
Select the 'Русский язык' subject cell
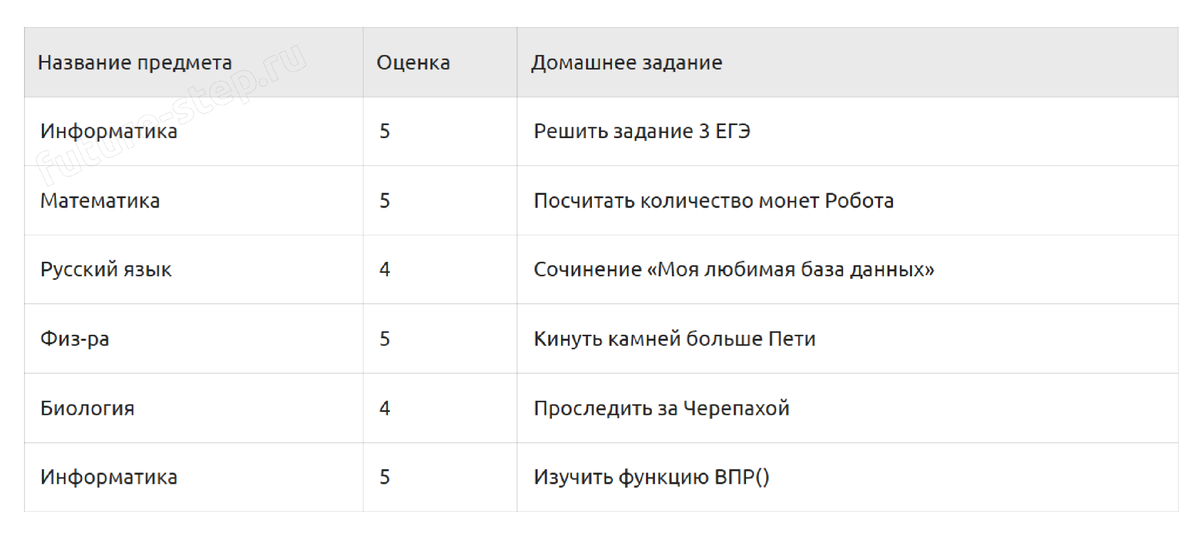tap(194, 269)
